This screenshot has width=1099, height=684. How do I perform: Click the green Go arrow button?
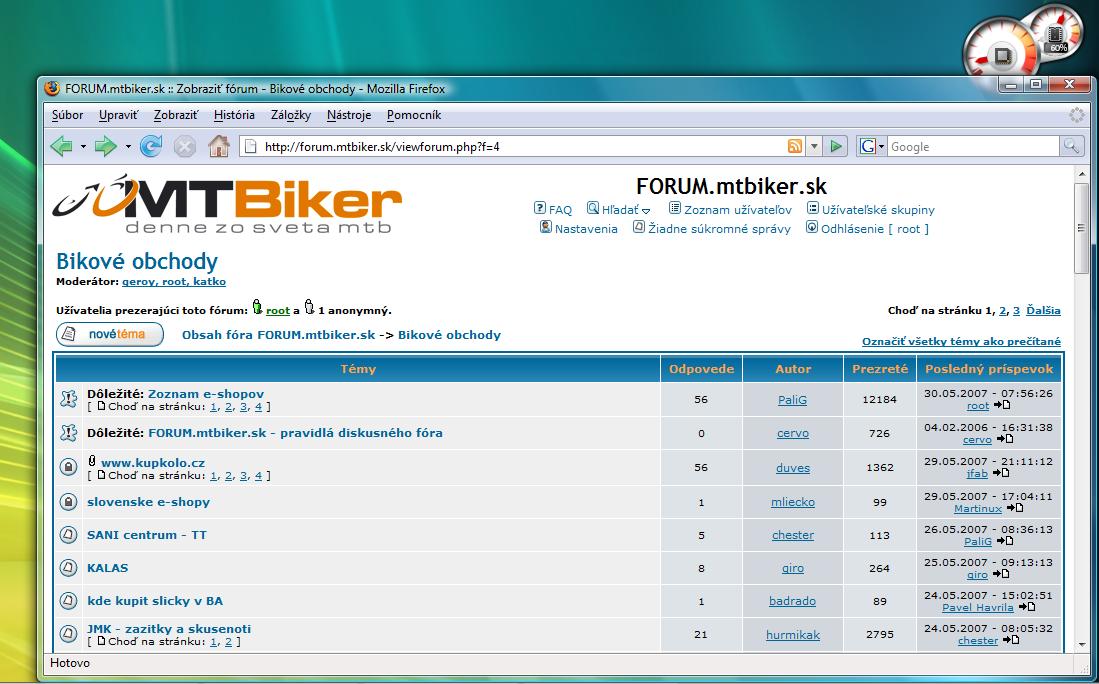837,147
